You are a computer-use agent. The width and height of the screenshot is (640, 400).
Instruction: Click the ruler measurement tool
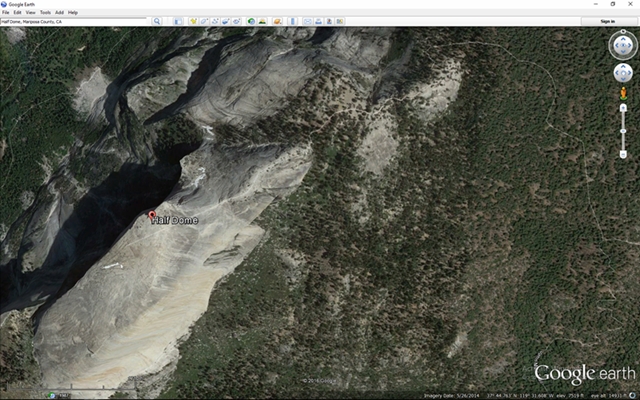coord(292,21)
